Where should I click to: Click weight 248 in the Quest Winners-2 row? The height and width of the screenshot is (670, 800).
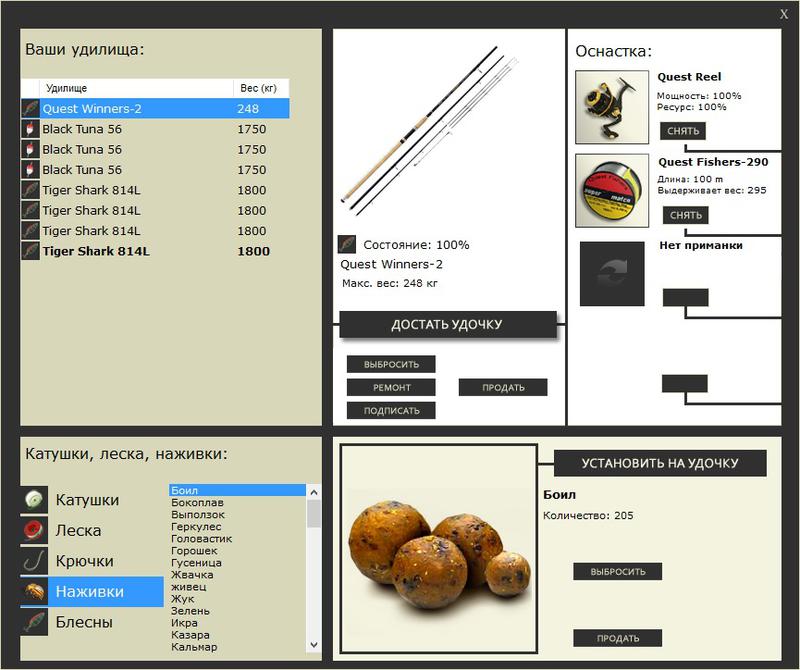(248, 109)
